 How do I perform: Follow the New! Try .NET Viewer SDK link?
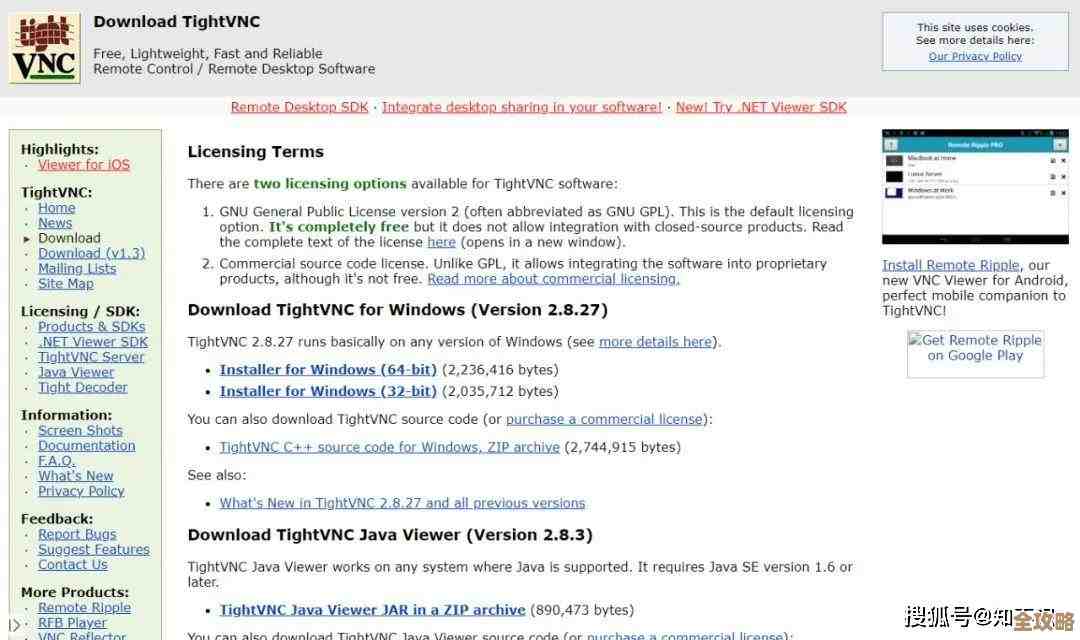click(x=760, y=107)
